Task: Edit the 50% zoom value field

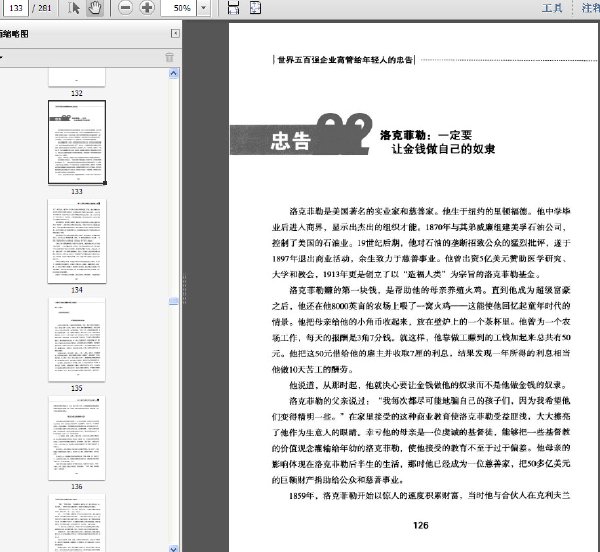Action: click(x=179, y=8)
